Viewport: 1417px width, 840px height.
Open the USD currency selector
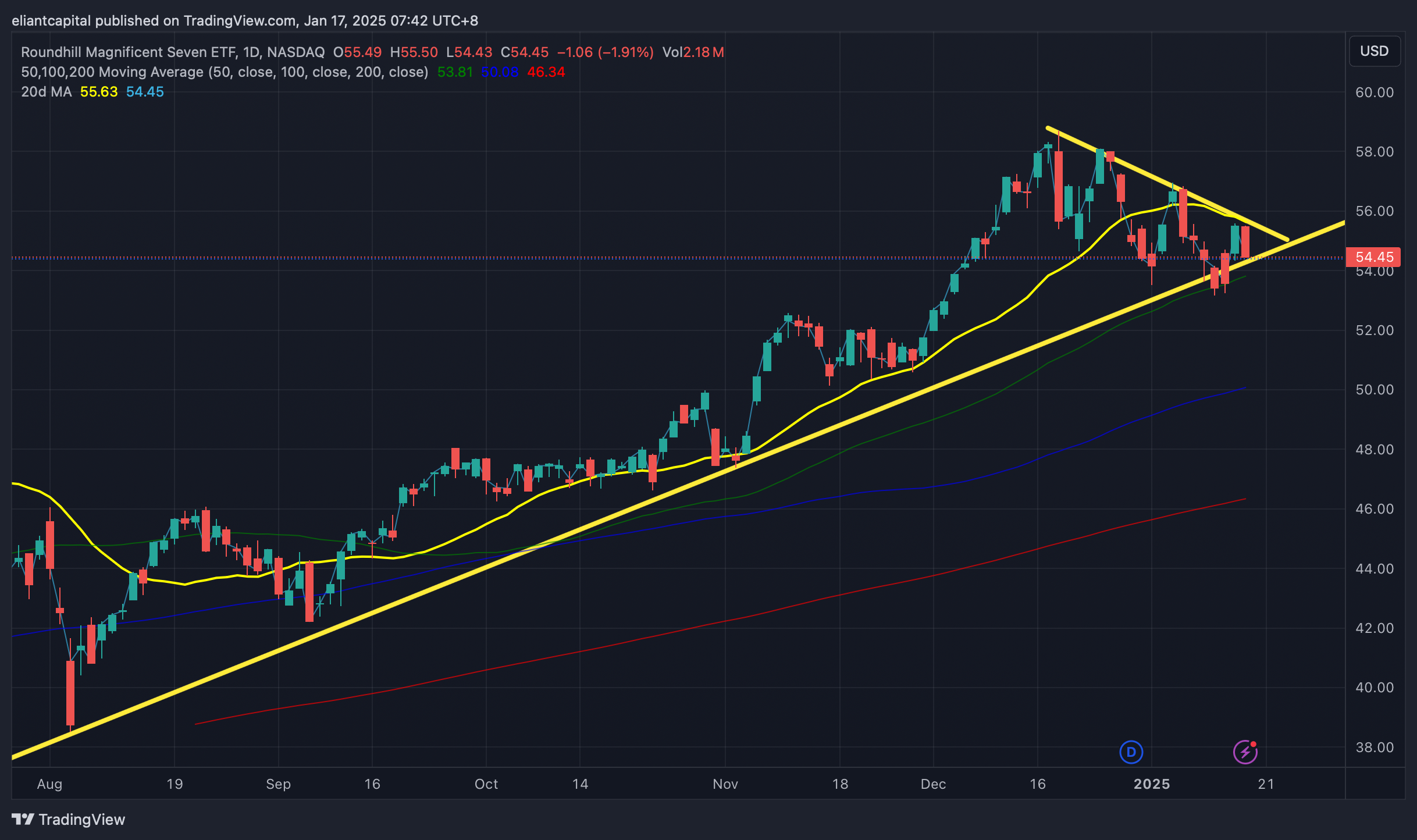(x=1374, y=51)
